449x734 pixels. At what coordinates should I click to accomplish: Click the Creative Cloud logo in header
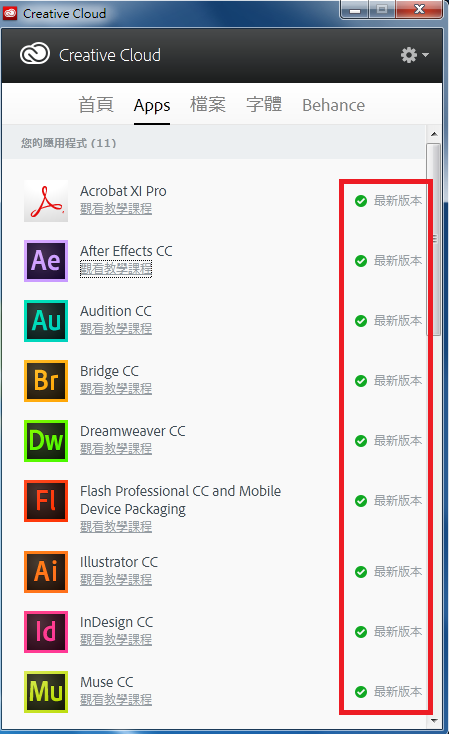(x=35, y=54)
